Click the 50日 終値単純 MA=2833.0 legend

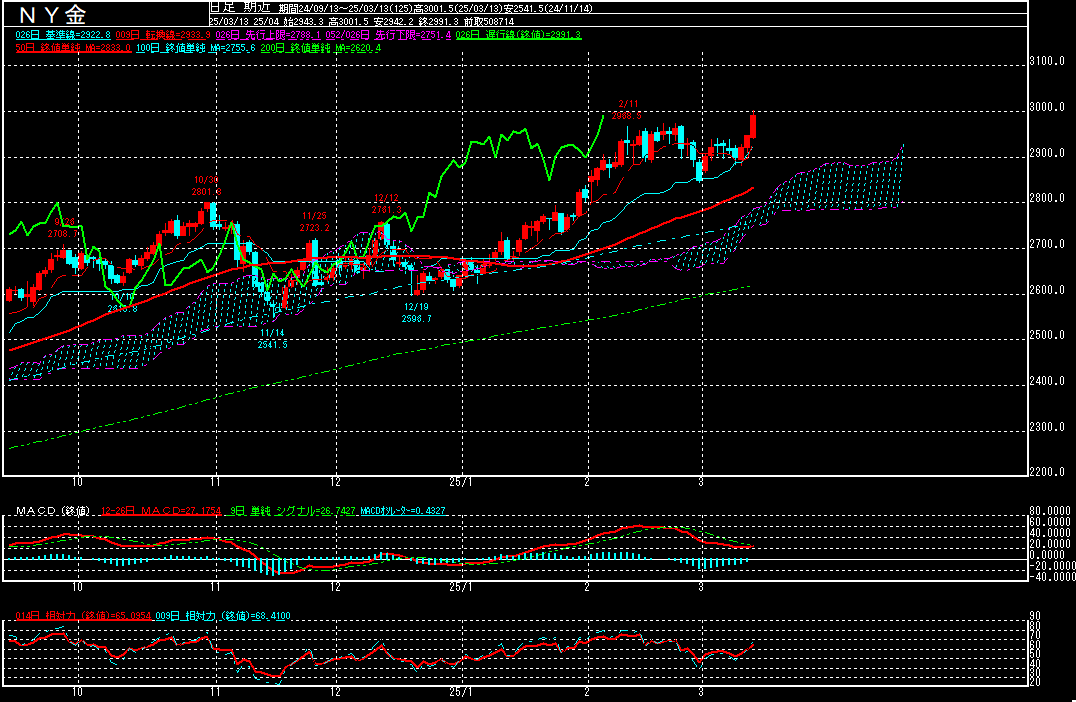coord(73,48)
